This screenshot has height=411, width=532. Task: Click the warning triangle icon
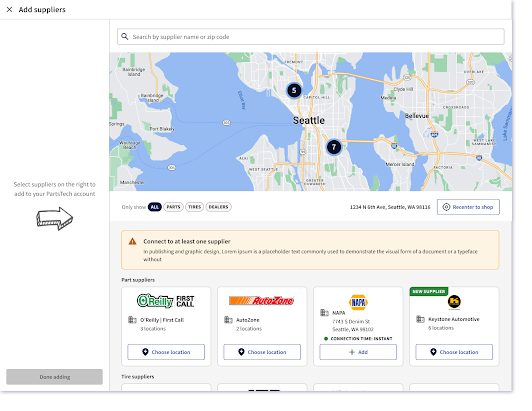[132, 241]
